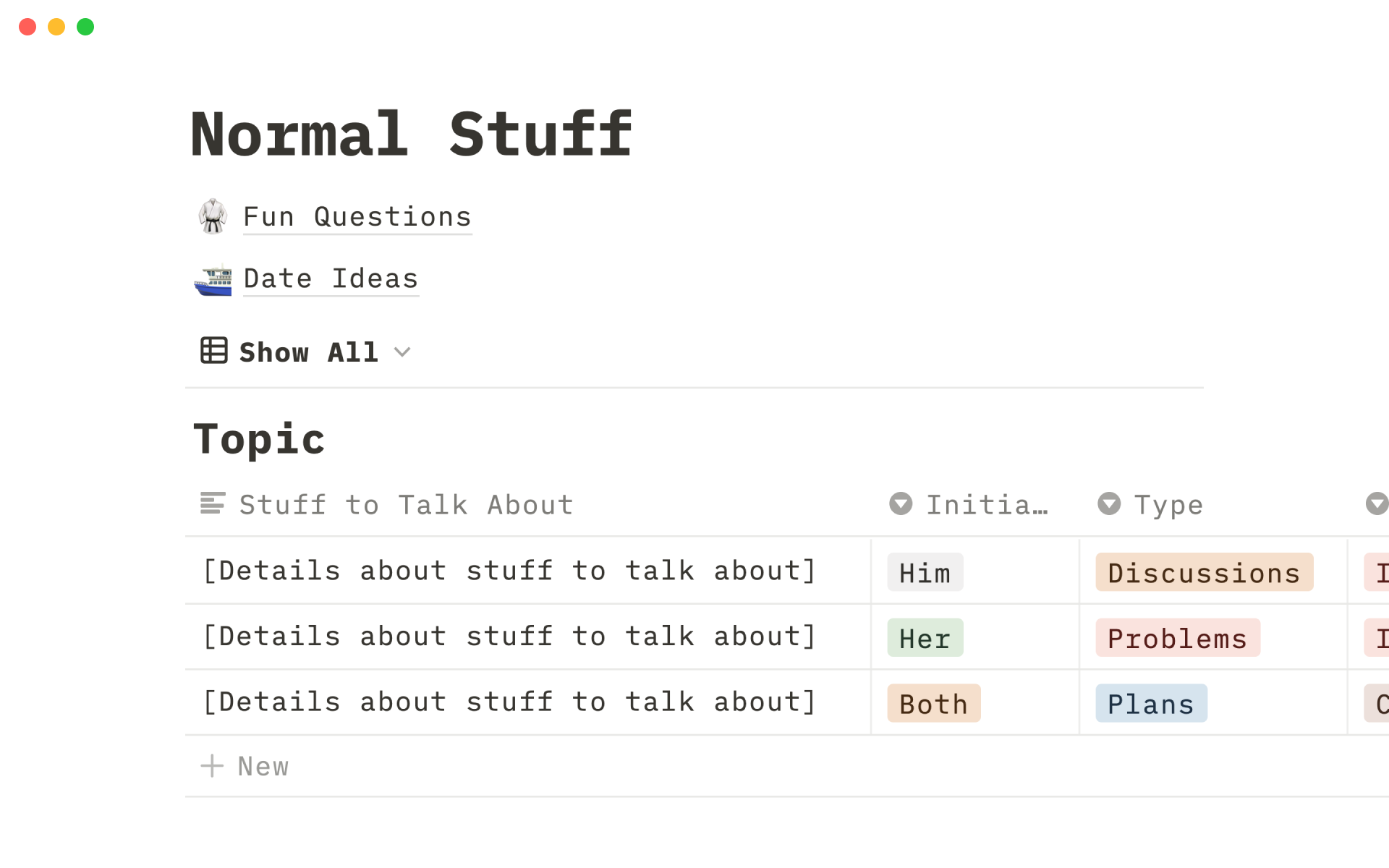
Task: Click the partially visible rightmost column icon
Action: pyautogui.click(x=1376, y=503)
